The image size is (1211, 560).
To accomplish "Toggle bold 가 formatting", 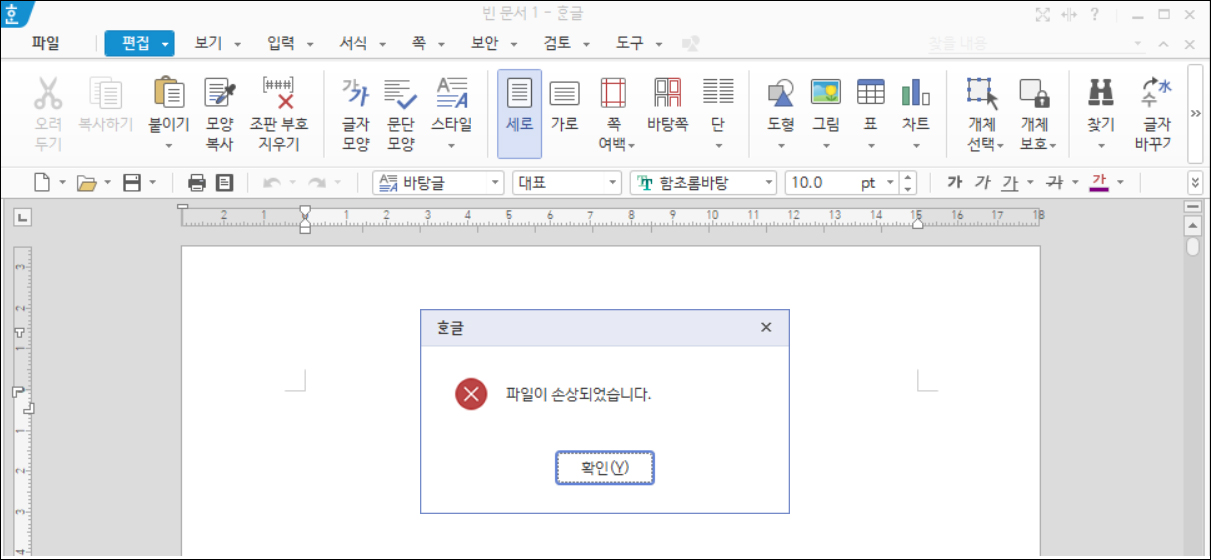I will click(x=954, y=182).
